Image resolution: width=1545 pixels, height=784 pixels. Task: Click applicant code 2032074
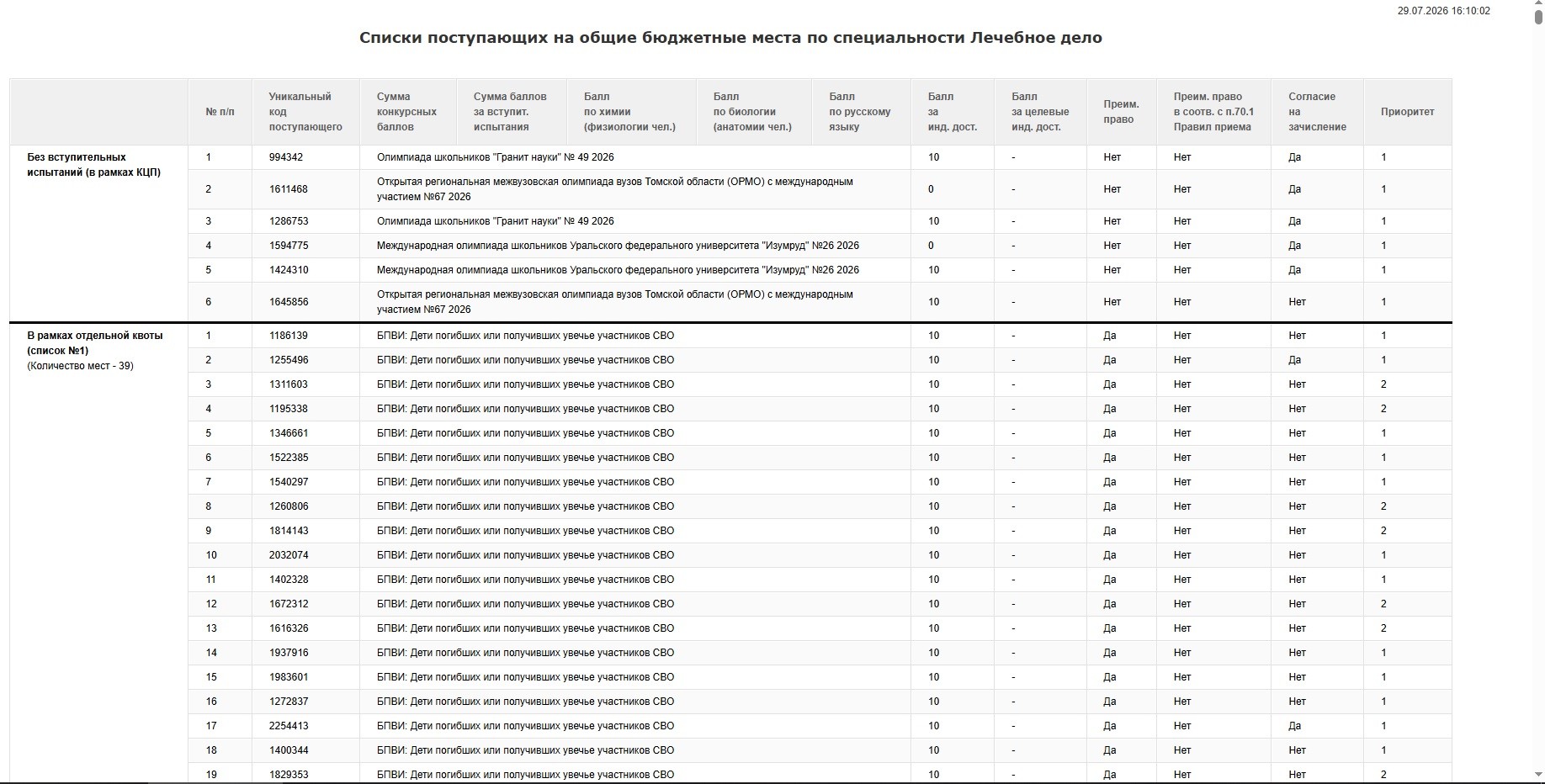pyautogui.click(x=289, y=555)
